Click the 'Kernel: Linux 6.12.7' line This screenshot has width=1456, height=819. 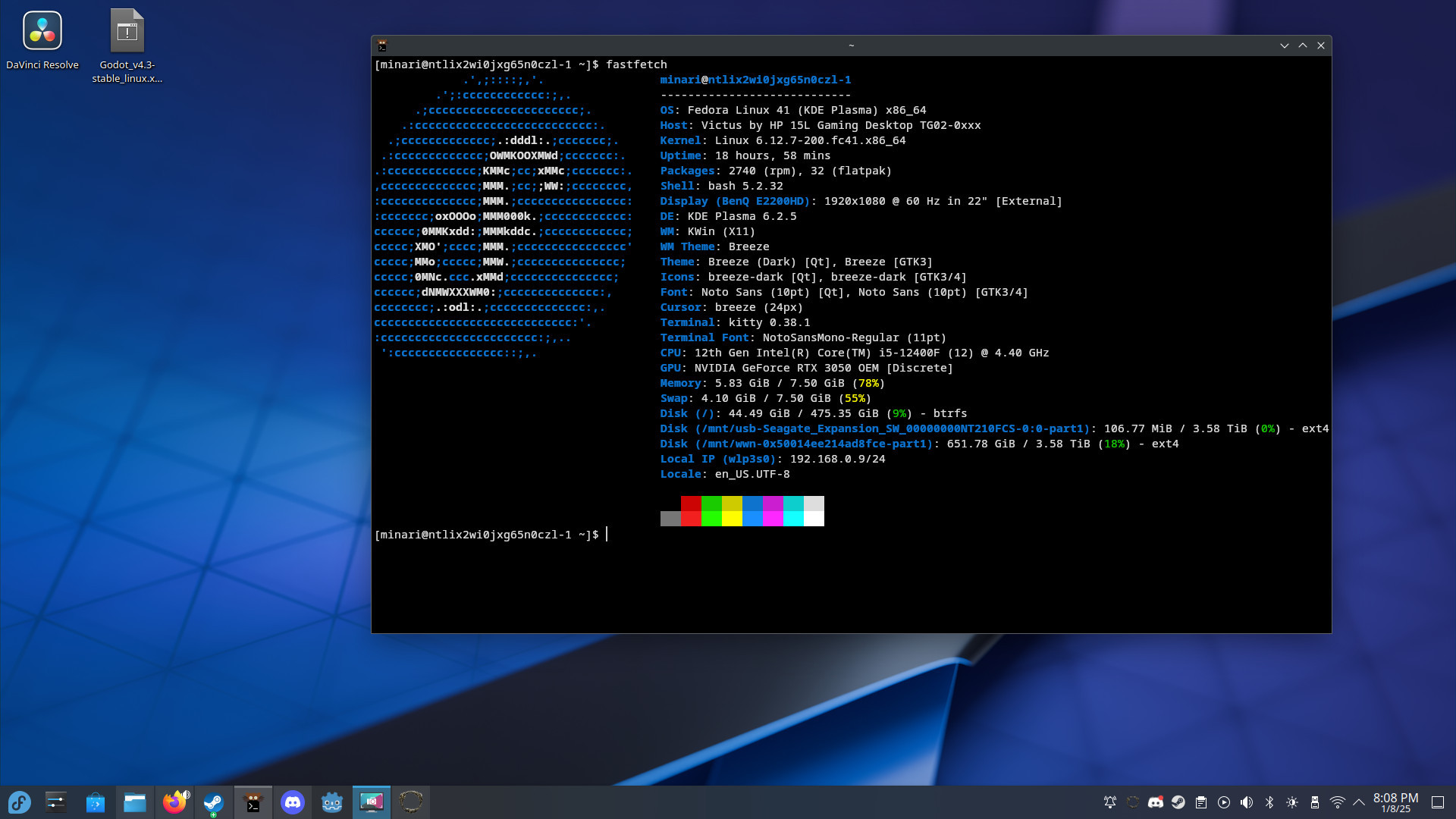783,140
